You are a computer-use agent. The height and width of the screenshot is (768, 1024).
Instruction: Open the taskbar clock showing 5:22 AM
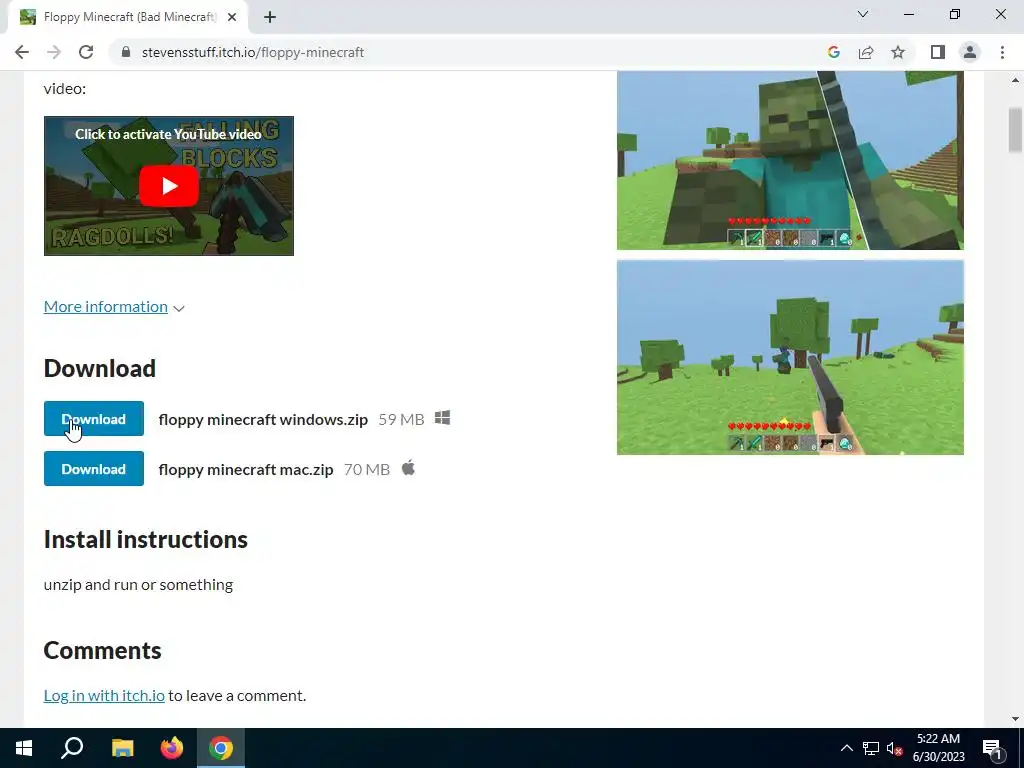[938, 748]
